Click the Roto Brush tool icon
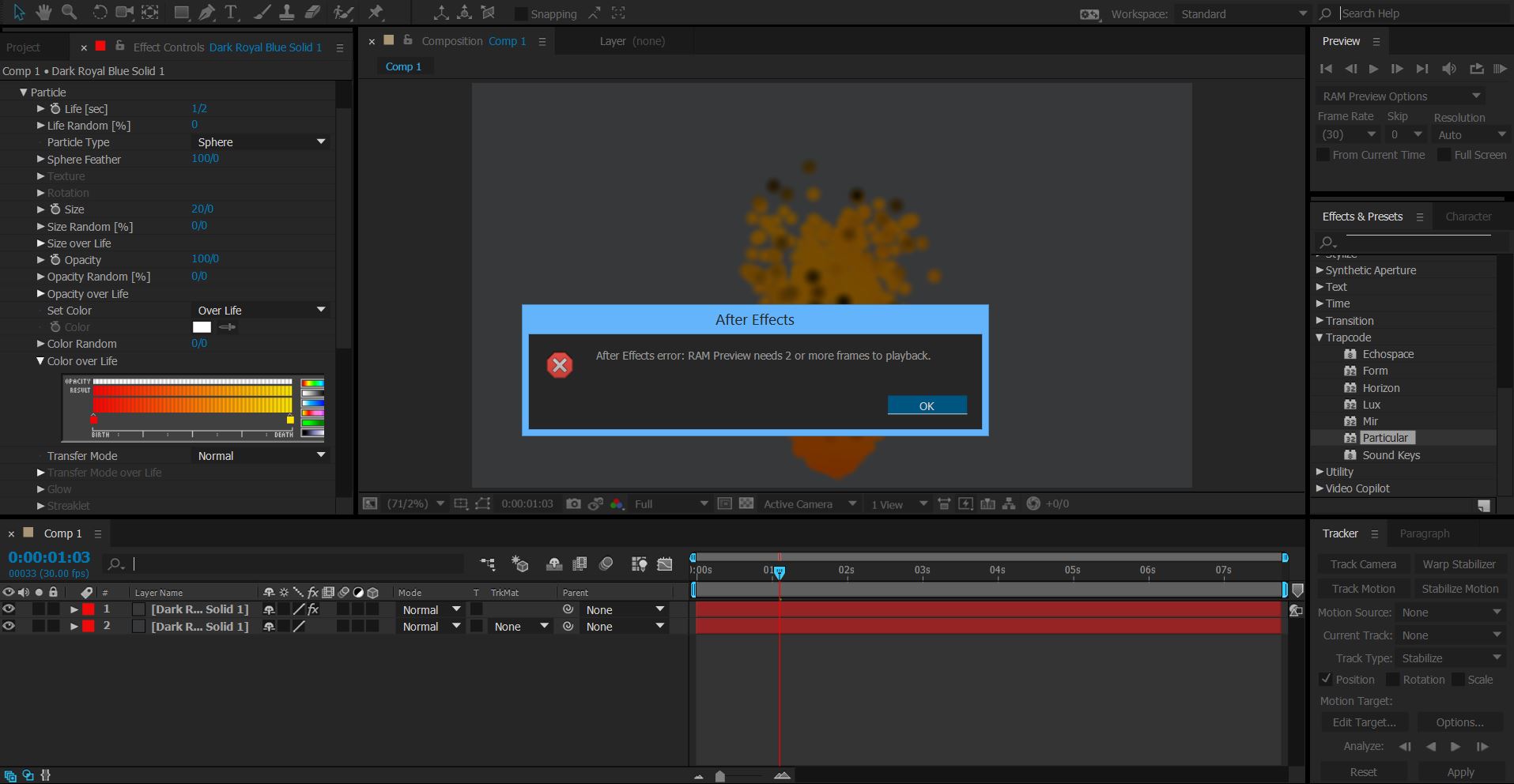This screenshot has height=784, width=1514. coord(343,13)
